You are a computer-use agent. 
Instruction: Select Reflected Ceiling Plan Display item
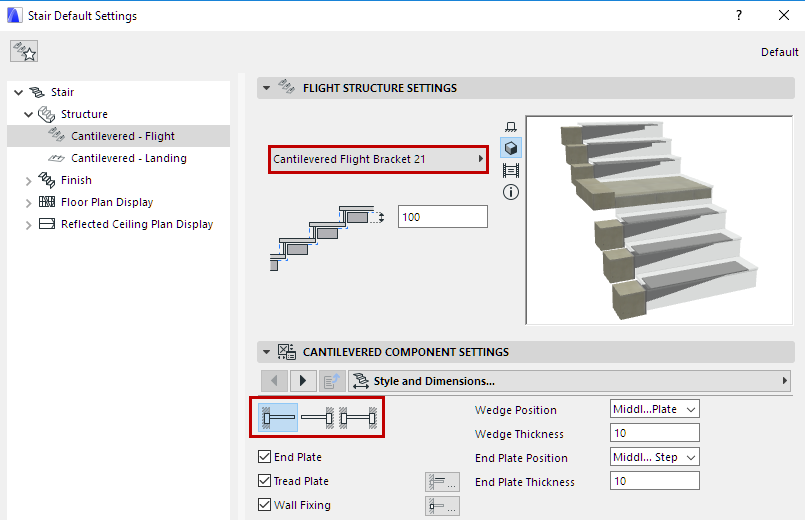click(137, 224)
